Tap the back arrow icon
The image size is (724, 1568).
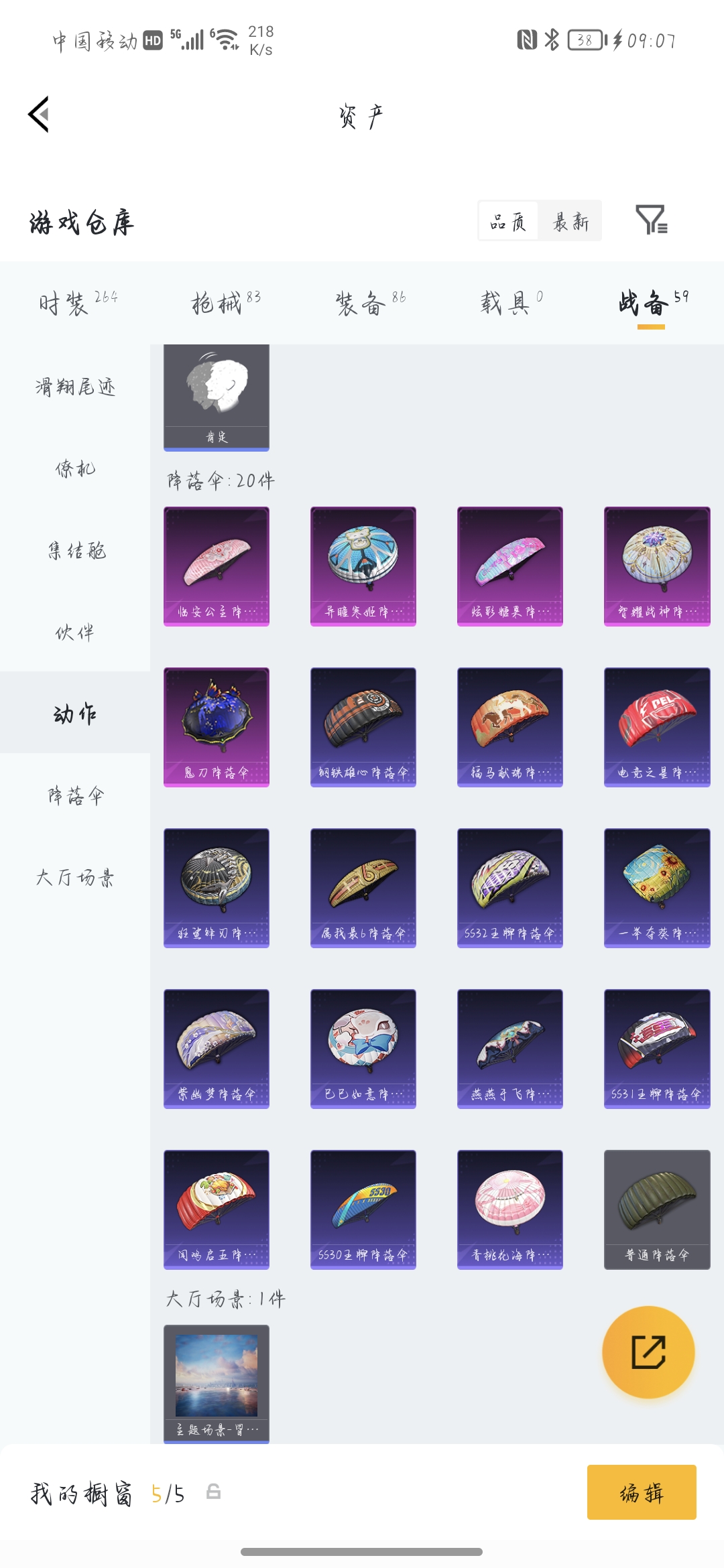pos(39,115)
